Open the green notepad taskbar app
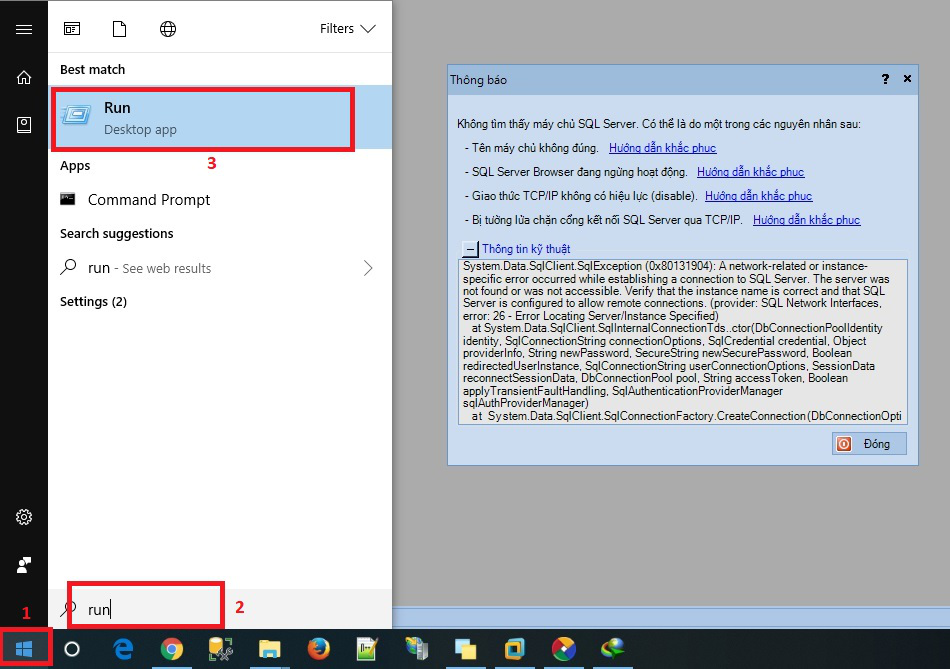Screen dimensions: 950x669 pos(367,649)
